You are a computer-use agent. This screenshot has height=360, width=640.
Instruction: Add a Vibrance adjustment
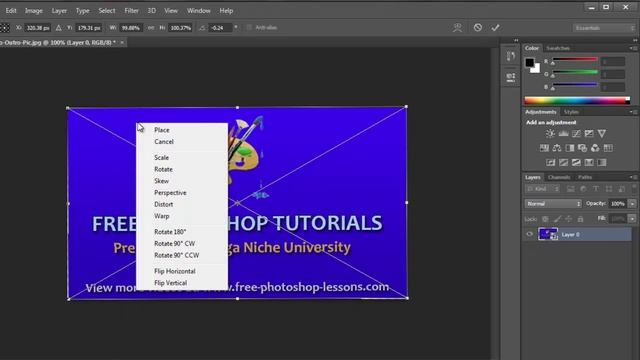602,133
